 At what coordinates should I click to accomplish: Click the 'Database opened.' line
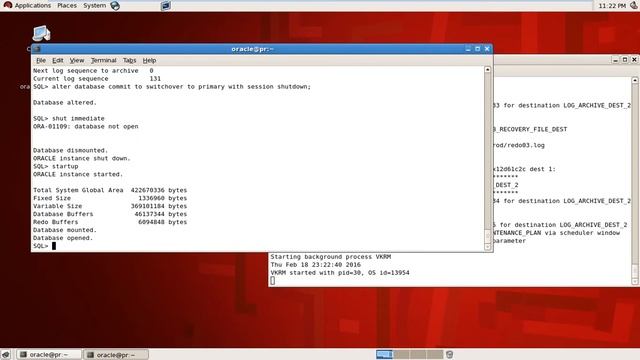[x=63, y=238]
